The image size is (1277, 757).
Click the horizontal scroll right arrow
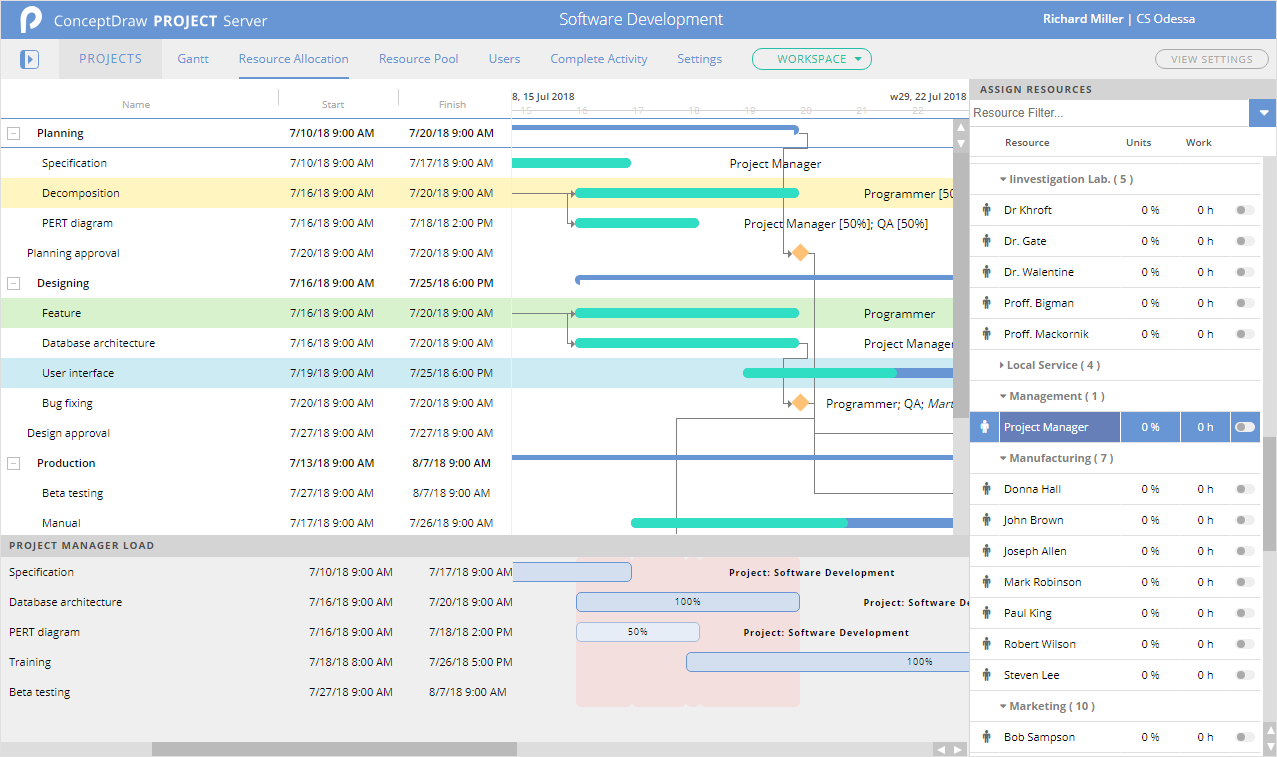(958, 749)
